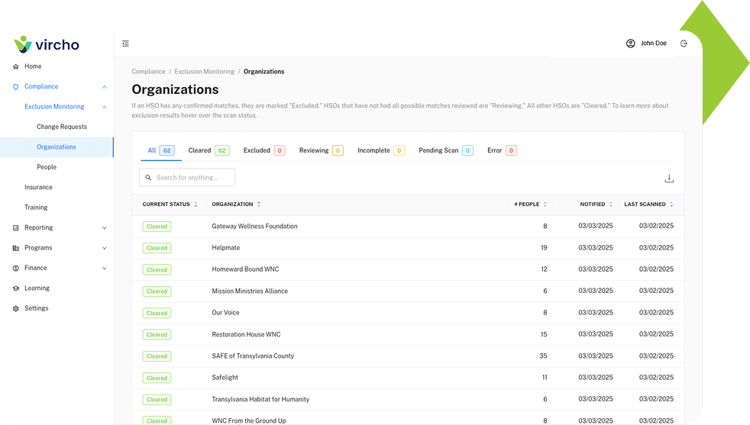
Task: Click the Home house icon in sidebar
Action: (16, 66)
